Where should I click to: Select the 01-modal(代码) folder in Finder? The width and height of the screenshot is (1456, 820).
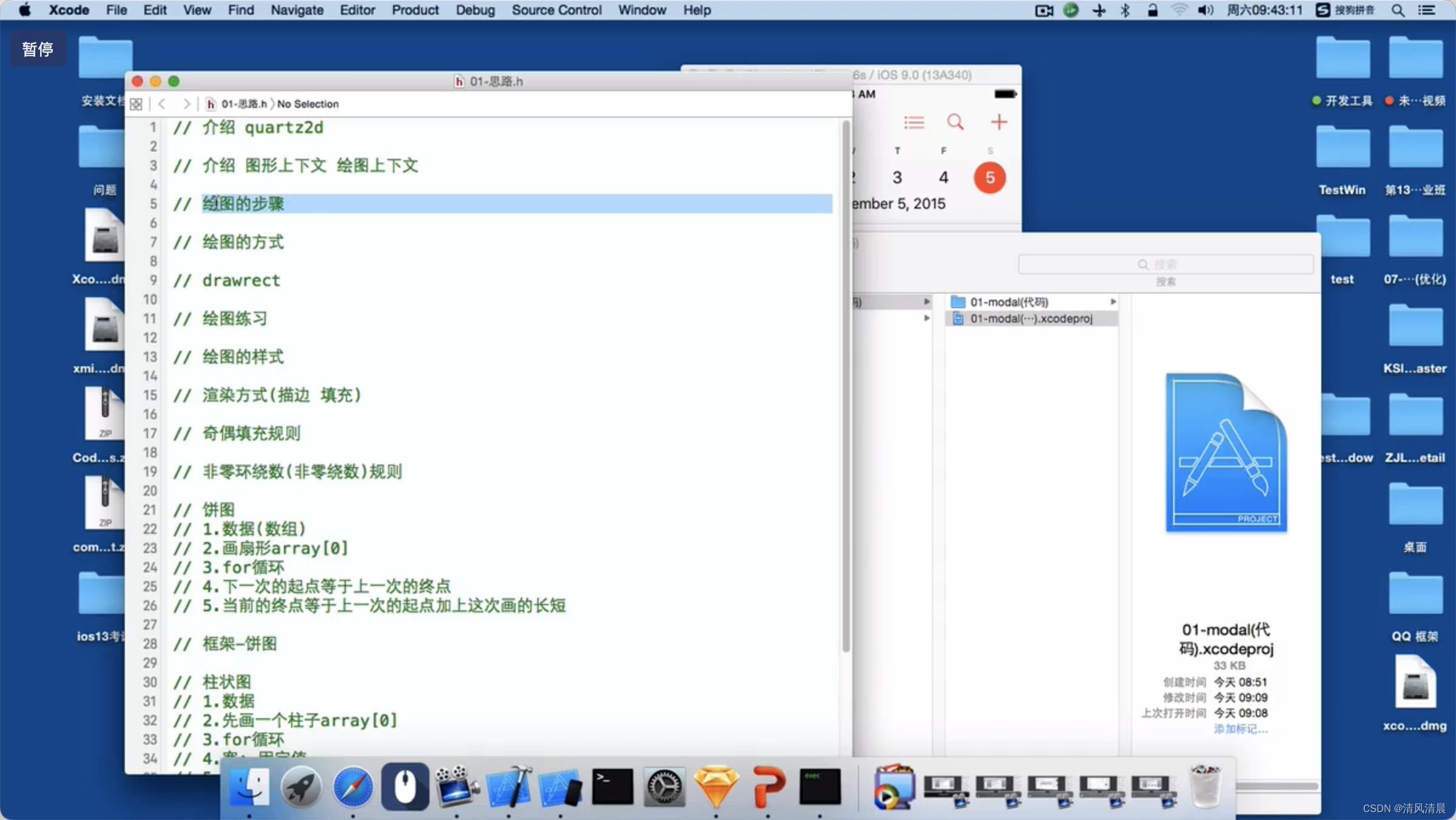[x=1031, y=302]
